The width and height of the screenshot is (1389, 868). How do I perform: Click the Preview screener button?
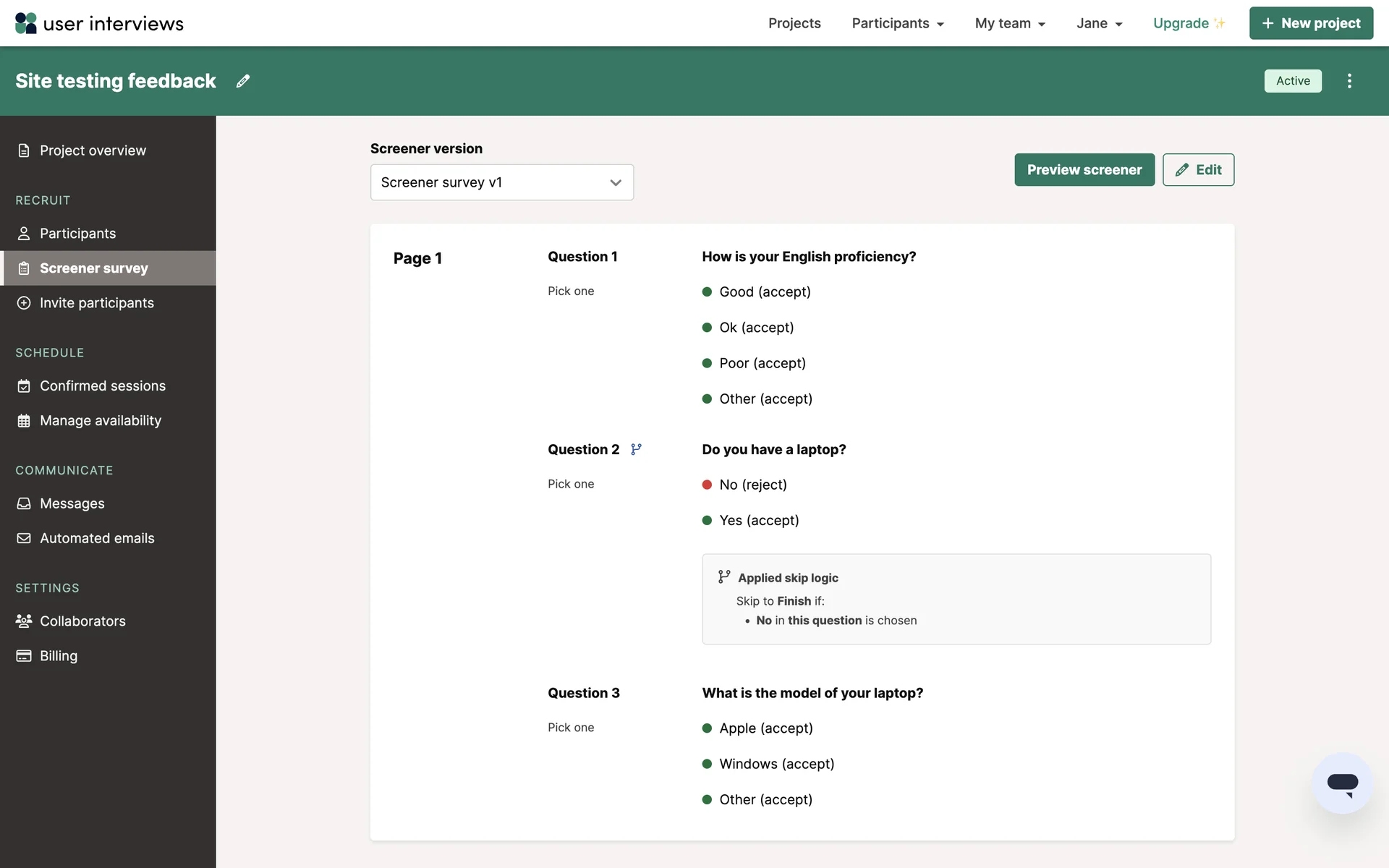(1084, 170)
